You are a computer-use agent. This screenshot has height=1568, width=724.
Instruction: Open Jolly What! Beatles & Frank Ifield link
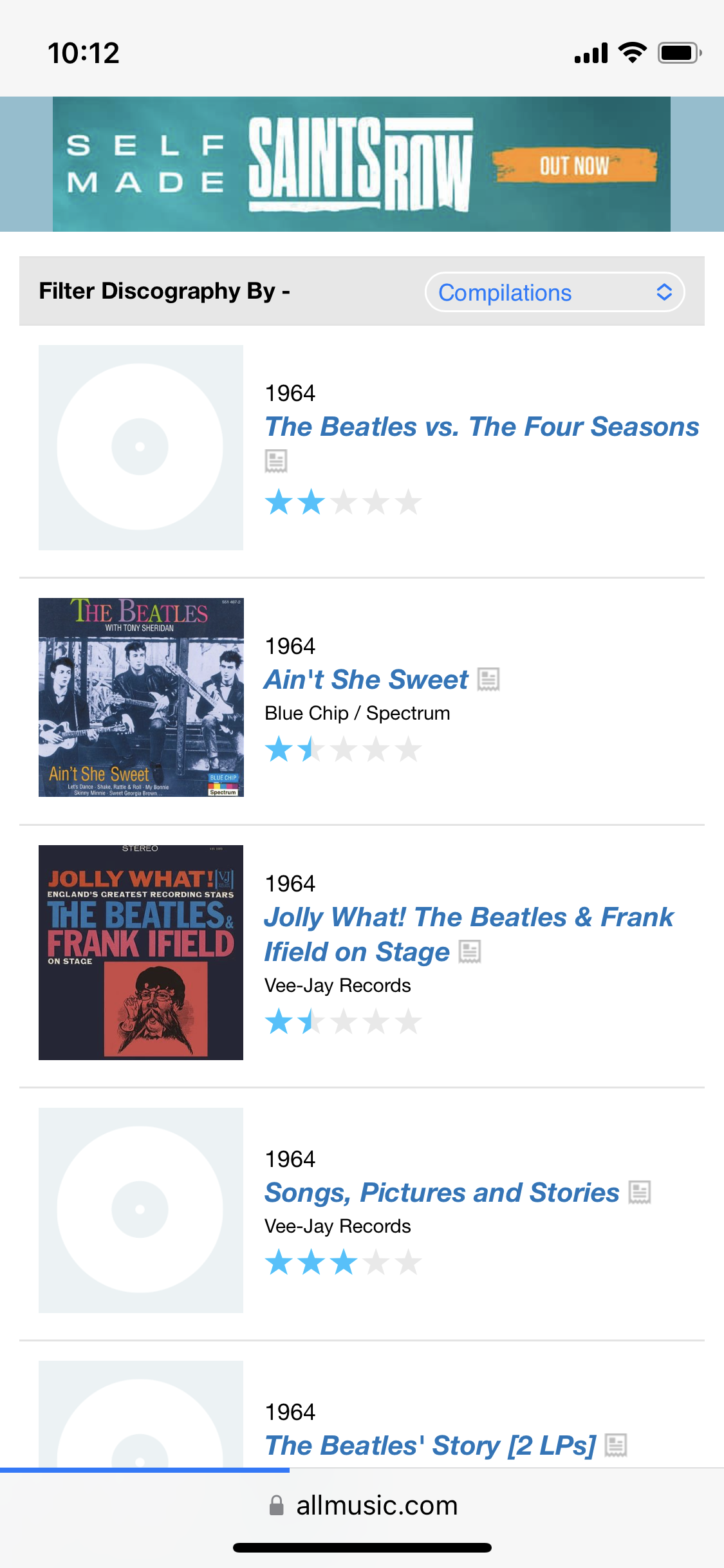469,918
